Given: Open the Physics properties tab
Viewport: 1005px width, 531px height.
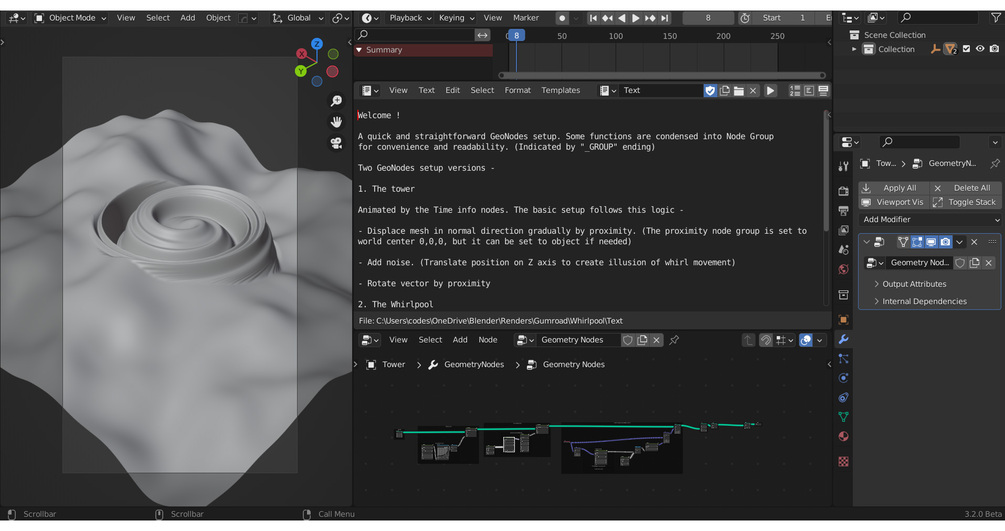Looking at the screenshot, I should (843, 378).
